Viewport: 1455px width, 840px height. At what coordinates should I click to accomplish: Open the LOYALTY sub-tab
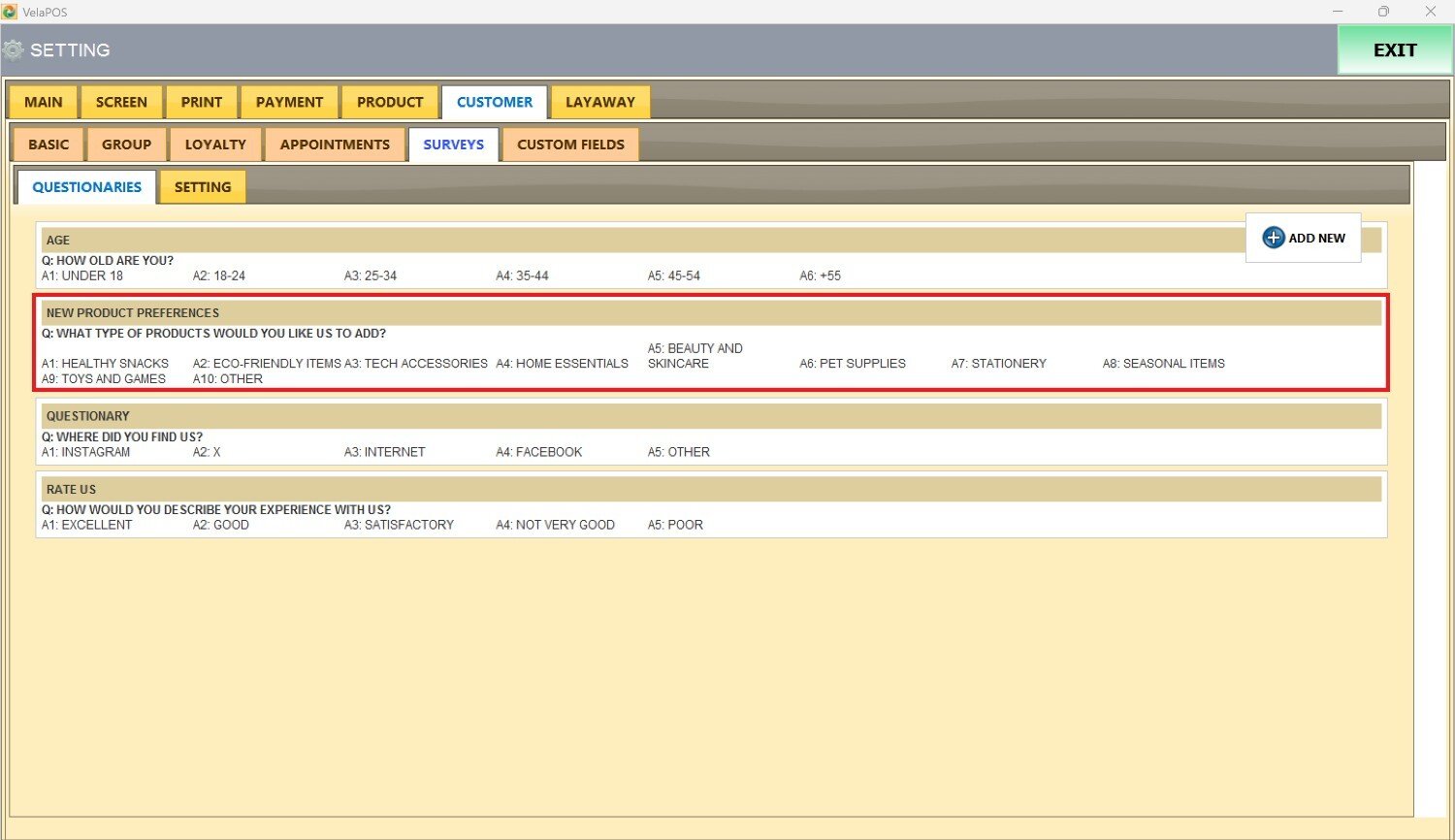point(215,145)
